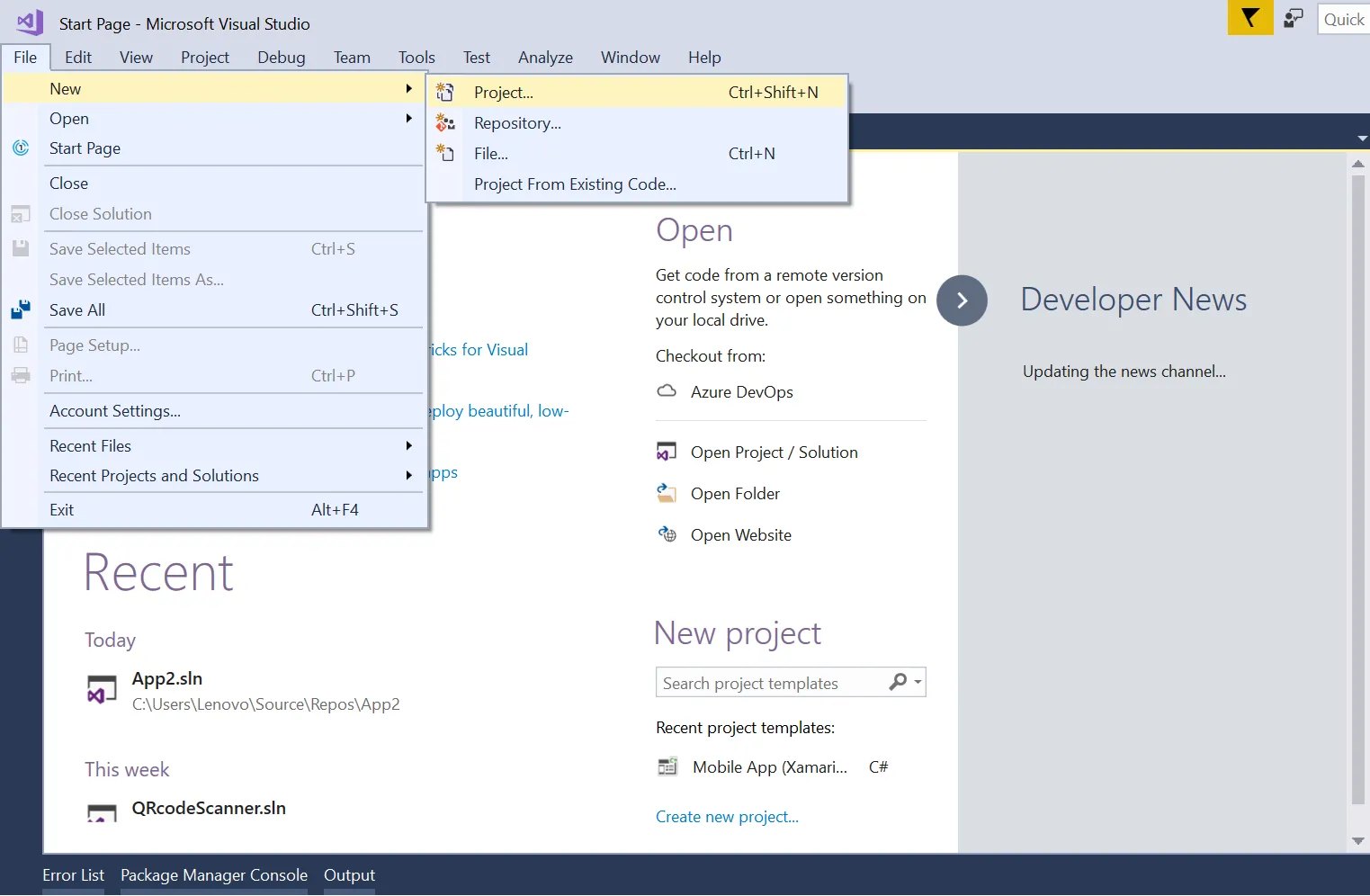Click the Open Project / Solution icon

tap(667, 452)
